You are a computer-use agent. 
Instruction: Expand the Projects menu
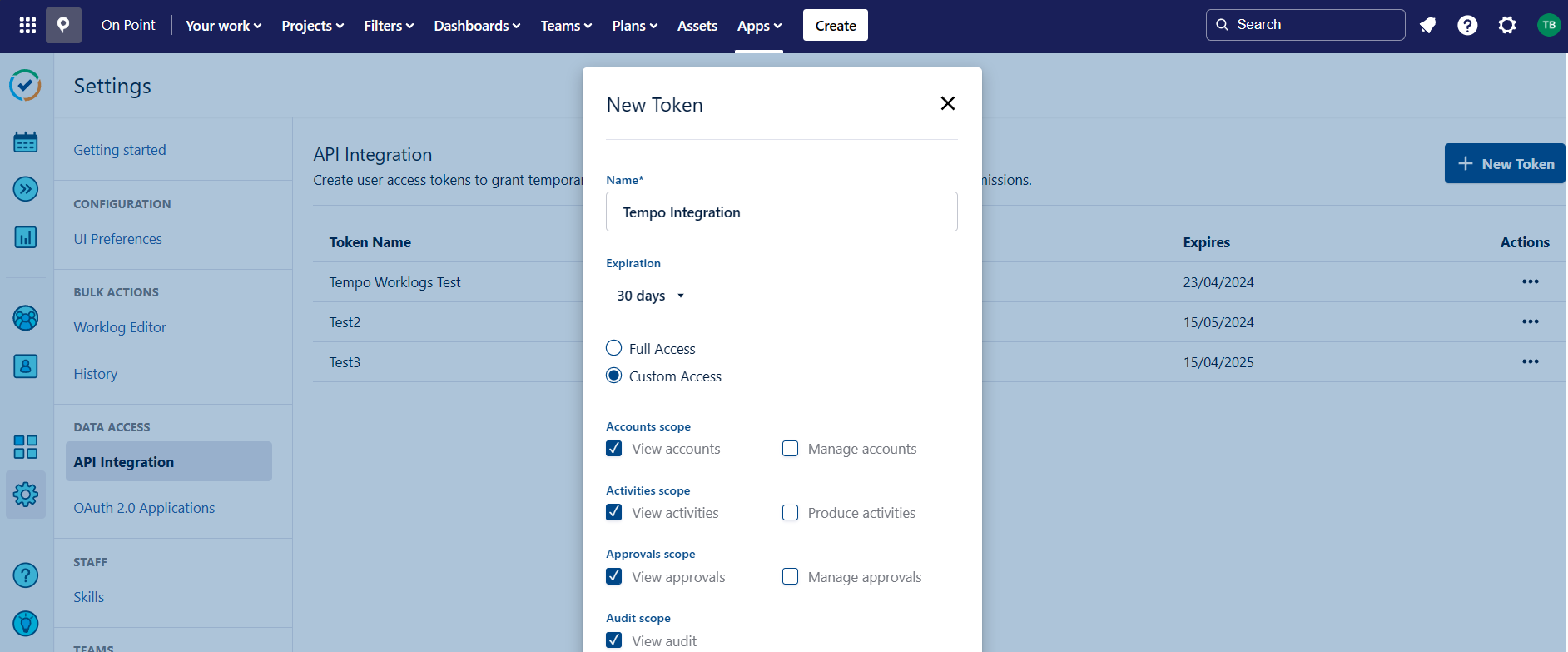pyautogui.click(x=312, y=26)
